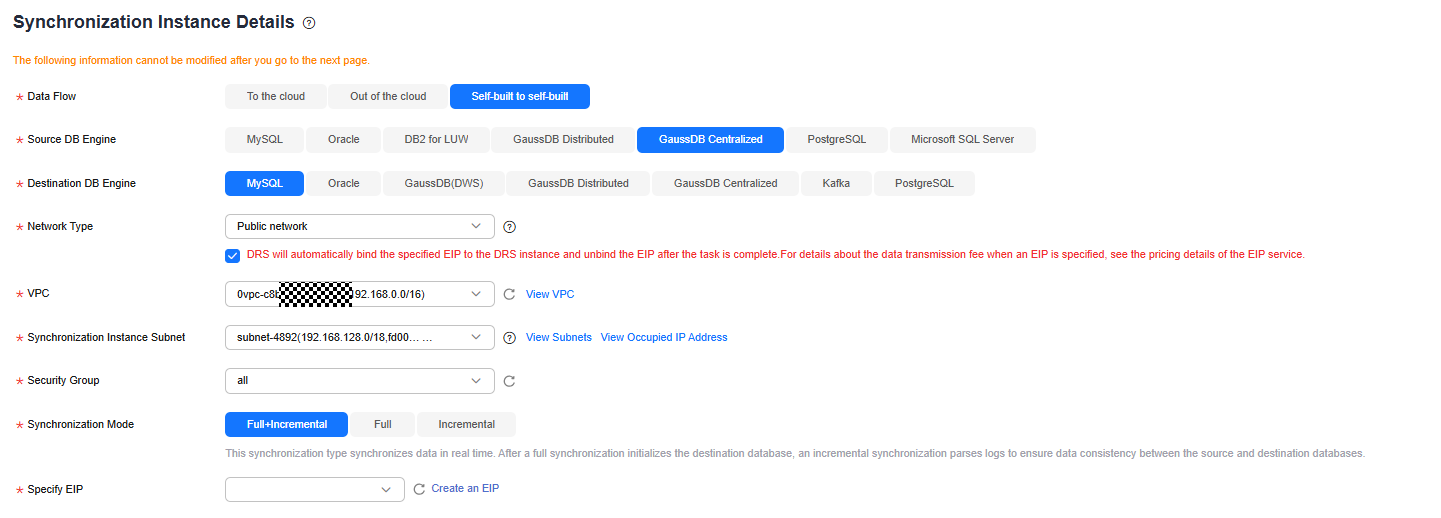The width and height of the screenshot is (1441, 518).
Task: Open the Network Type dropdown
Action: 360,227
